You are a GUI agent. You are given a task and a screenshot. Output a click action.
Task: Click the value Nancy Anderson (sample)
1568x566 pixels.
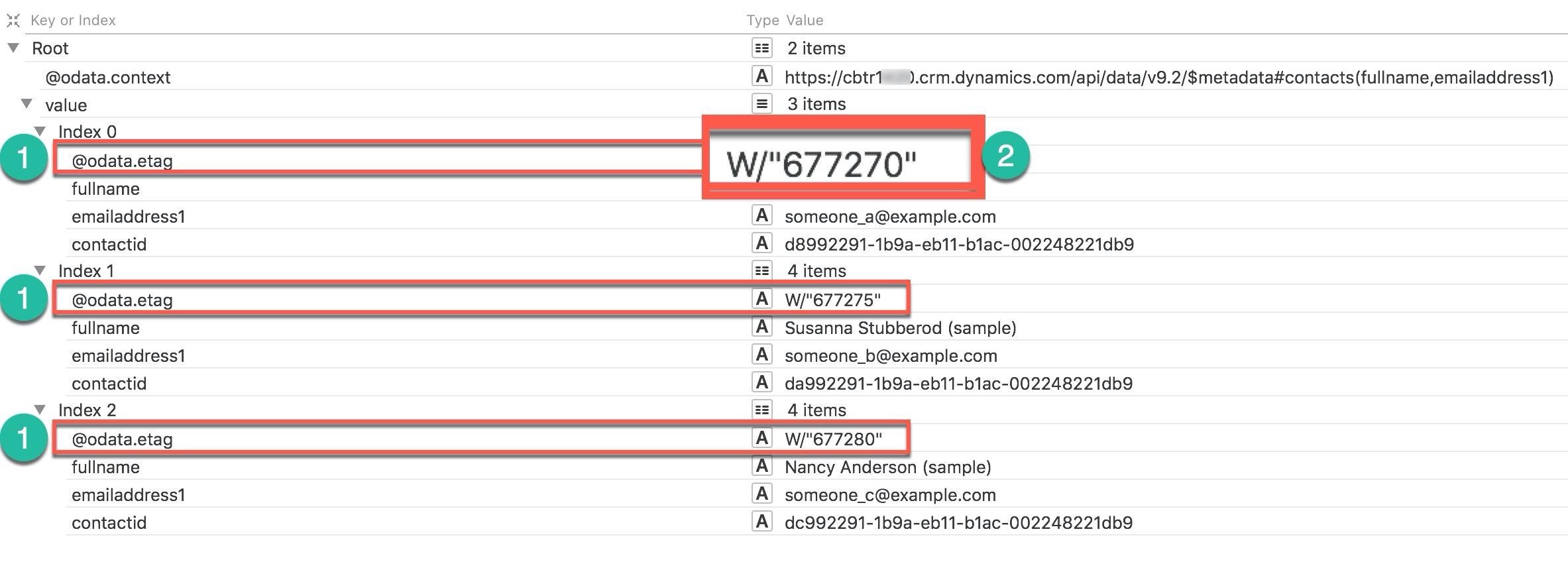[x=887, y=467]
